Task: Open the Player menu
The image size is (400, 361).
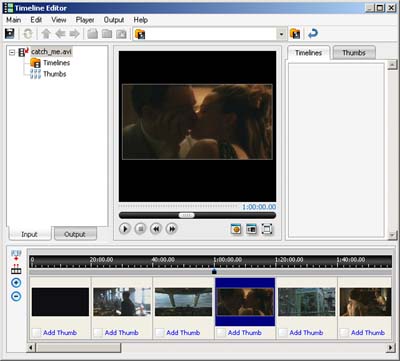Action: [85, 20]
